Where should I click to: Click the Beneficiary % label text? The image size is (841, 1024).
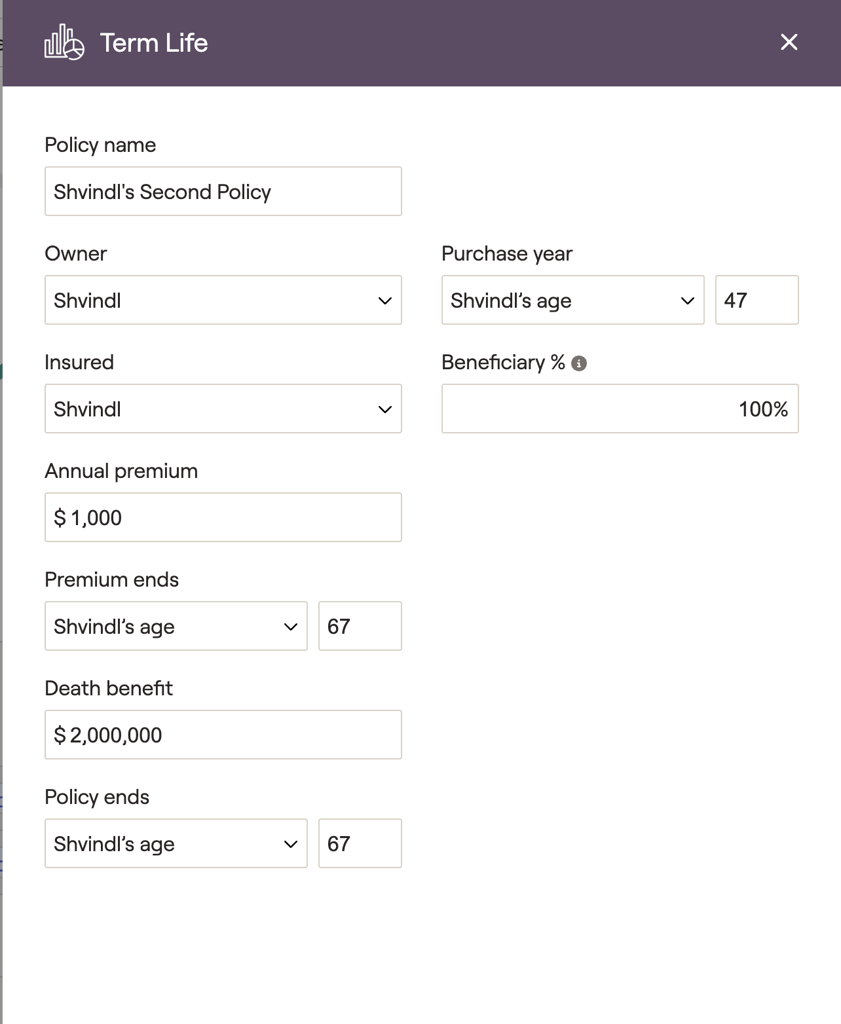pos(503,362)
